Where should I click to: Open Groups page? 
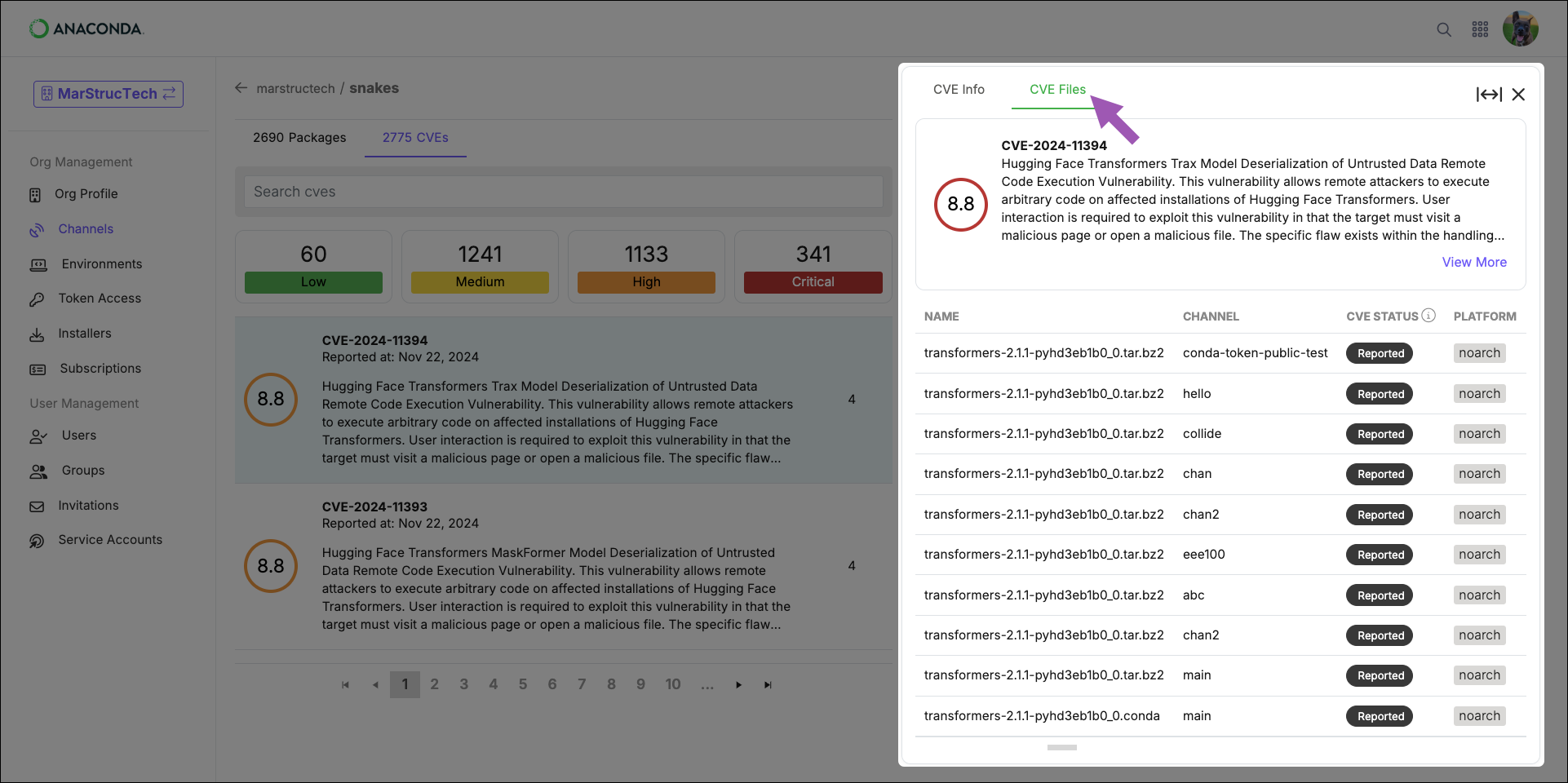[83, 471]
